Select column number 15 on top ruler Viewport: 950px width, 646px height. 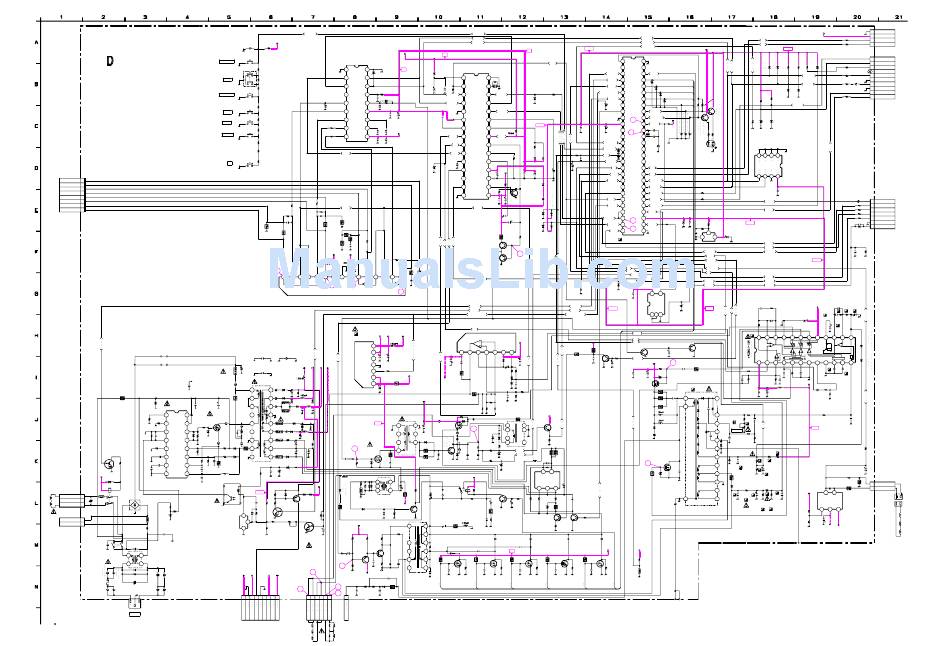point(648,17)
